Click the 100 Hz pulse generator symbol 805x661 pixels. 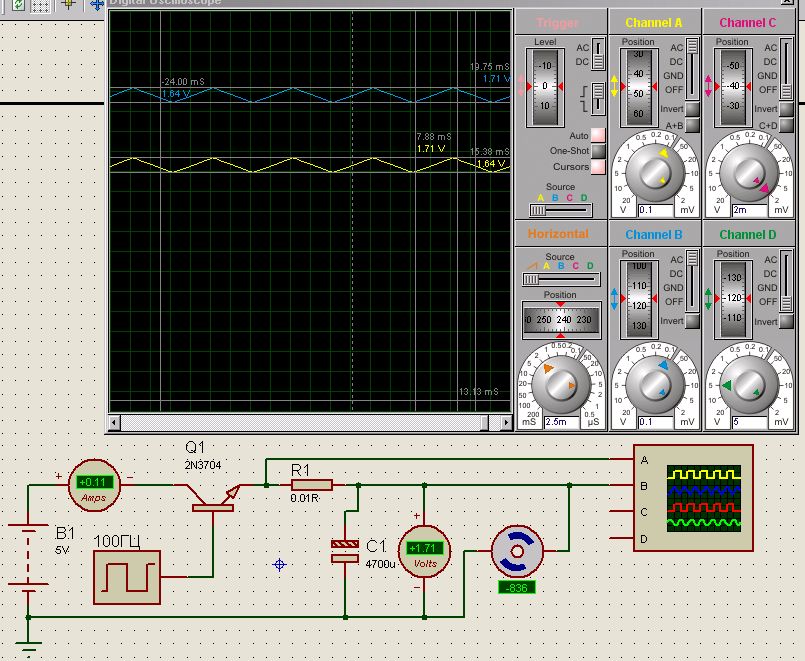click(x=126, y=577)
